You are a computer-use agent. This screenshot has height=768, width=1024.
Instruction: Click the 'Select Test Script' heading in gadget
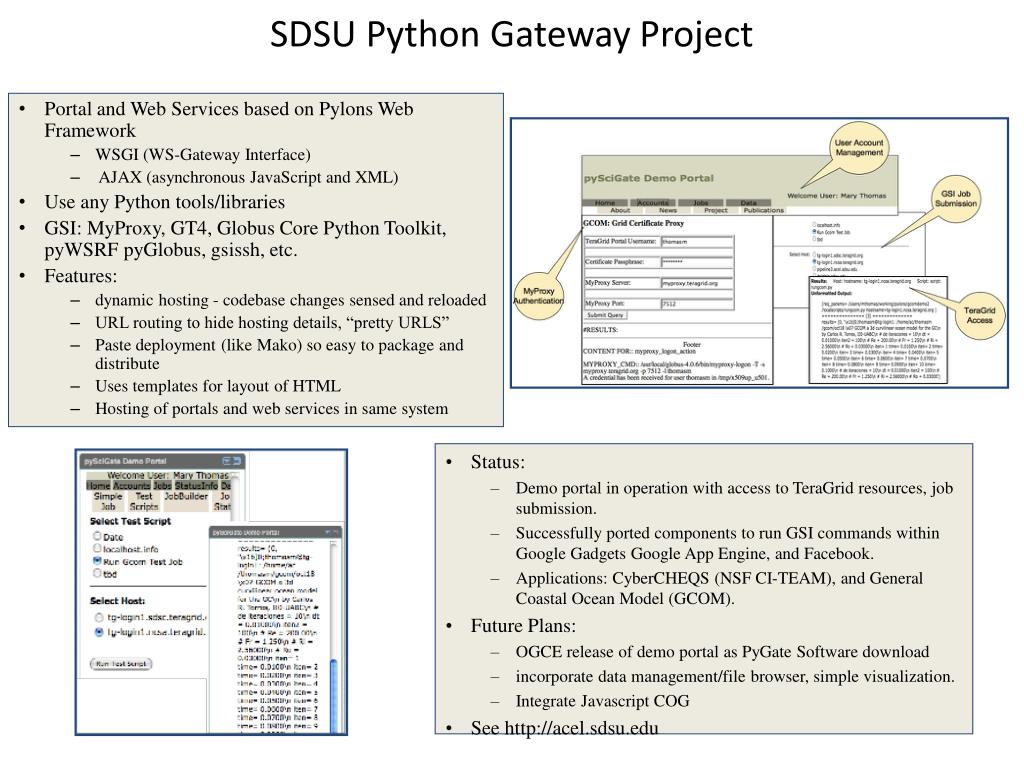click(x=130, y=521)
